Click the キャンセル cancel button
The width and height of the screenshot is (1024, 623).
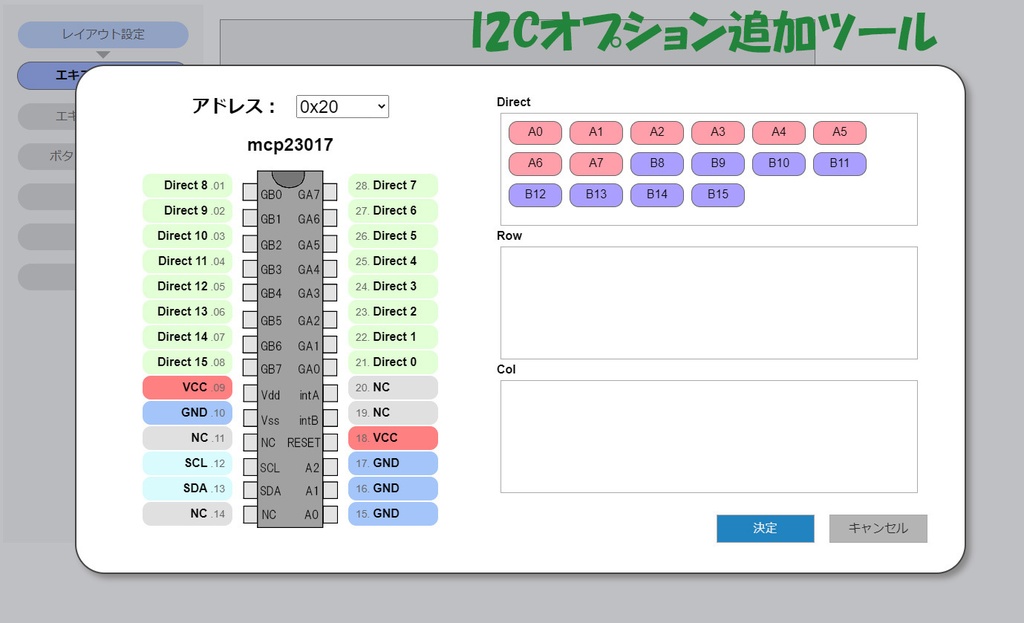877,528
